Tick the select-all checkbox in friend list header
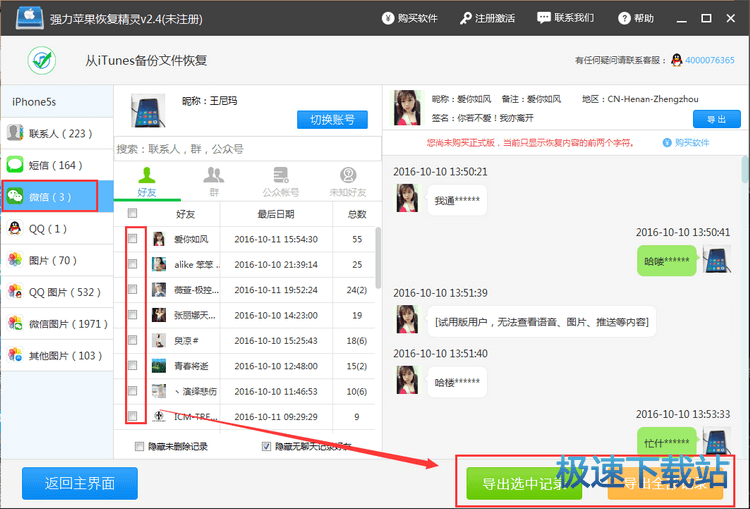The image size is (750, 509). [133, 213]
